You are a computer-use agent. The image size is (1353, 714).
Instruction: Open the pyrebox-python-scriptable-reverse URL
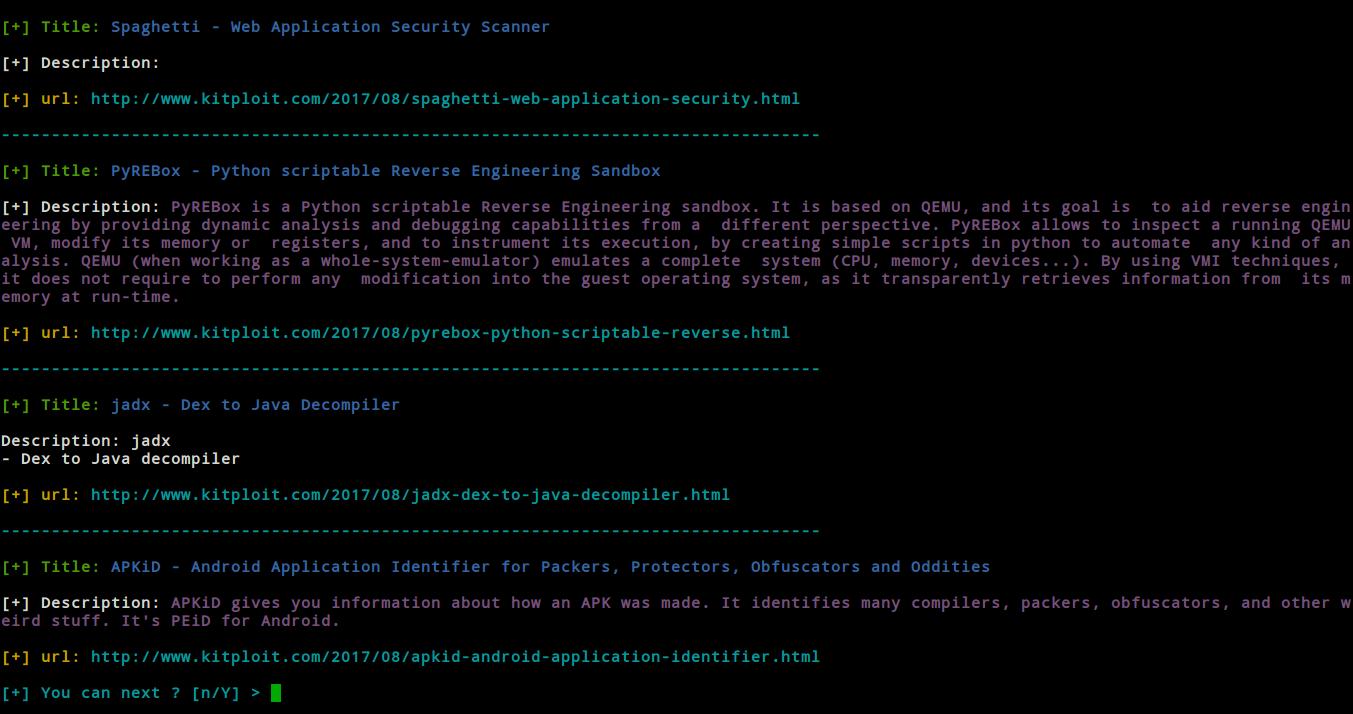tap(440, 332)
